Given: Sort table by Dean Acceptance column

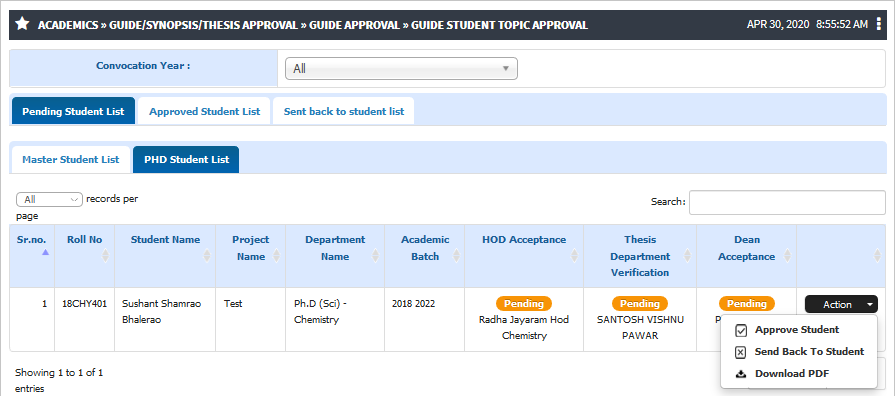Looking at the screenshot, I should click(x=787, y=256).
